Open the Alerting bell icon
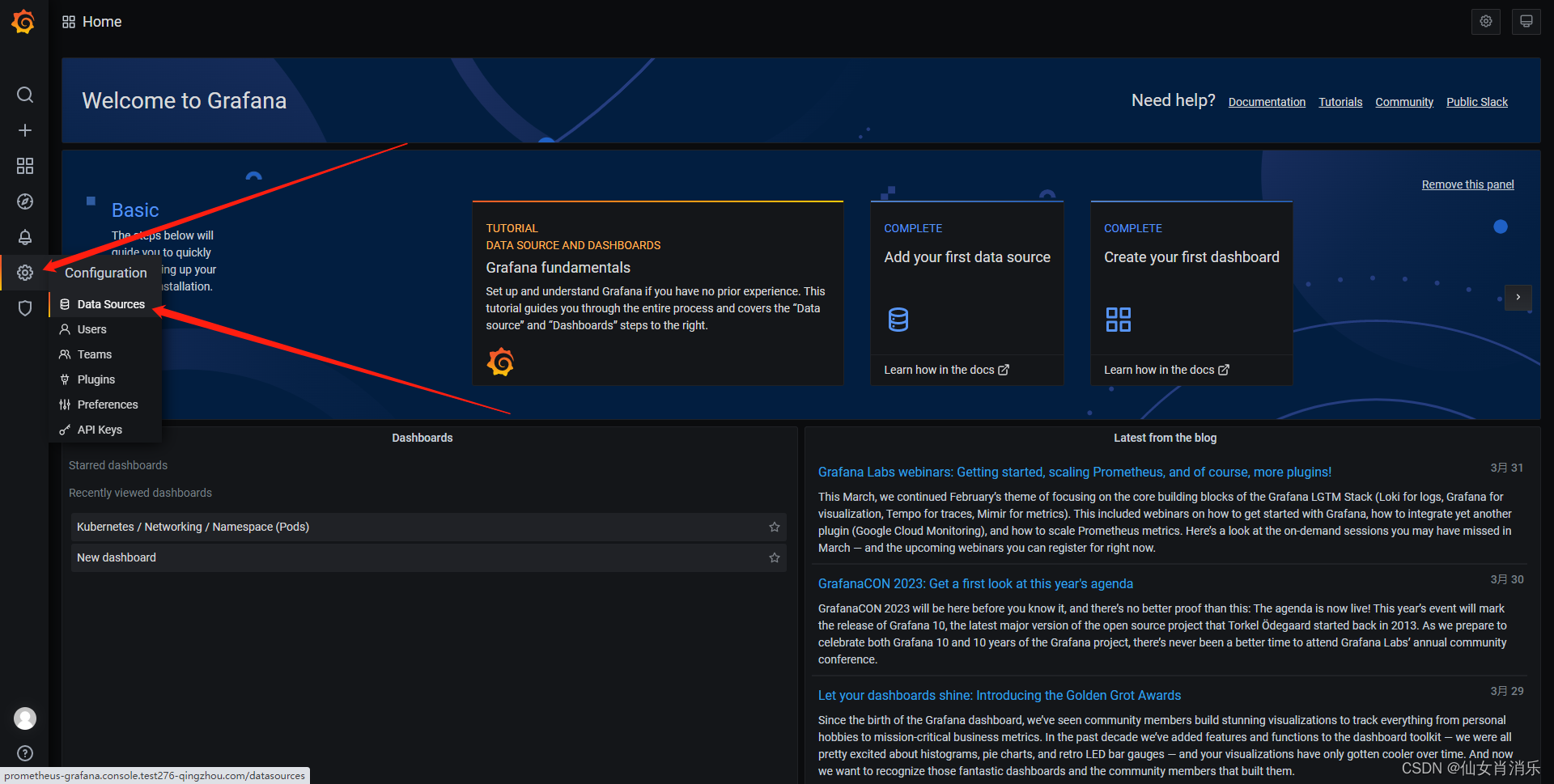The width and height of the screenshot is (1554, 784). (x=25, y=237)
